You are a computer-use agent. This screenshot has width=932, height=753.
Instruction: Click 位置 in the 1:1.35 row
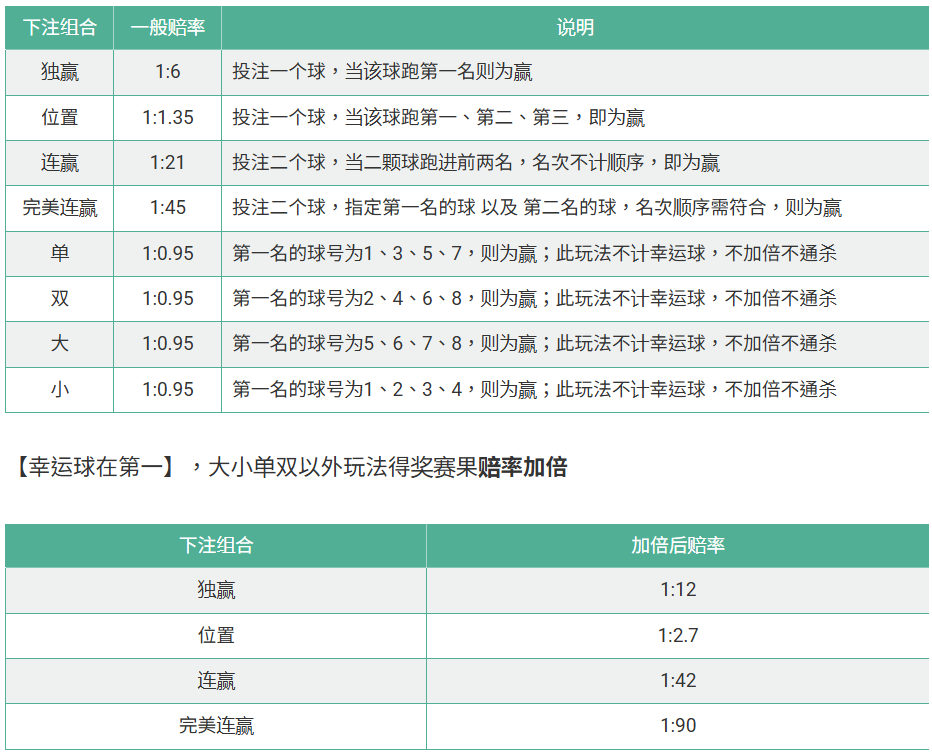[x=59, y=117]
